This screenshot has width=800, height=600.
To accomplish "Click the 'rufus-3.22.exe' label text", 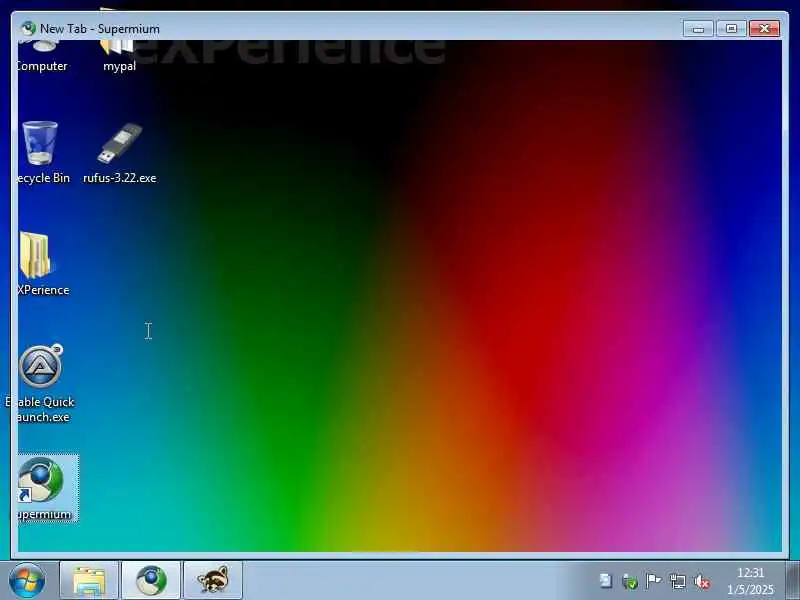I will [120, 178].
